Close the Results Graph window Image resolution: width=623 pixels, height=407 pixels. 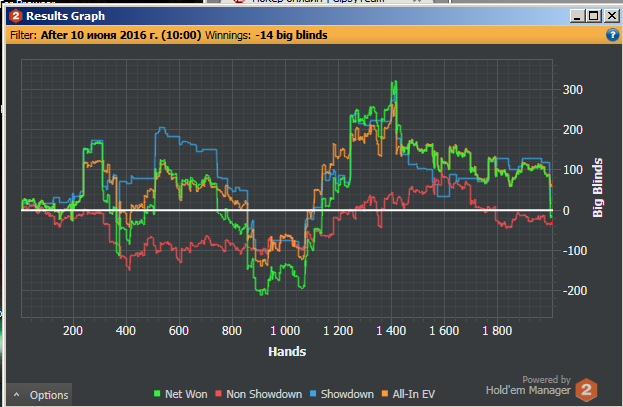pyautogui.click(x=611, y=16)
